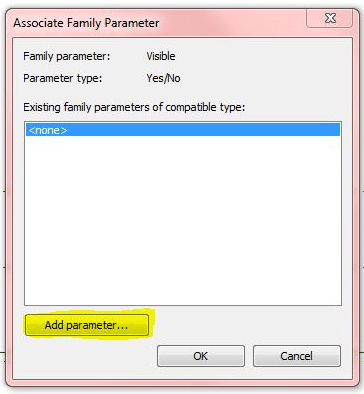Click empty area of compatible parameters list
364x394 pixels.
coord(183,220)
